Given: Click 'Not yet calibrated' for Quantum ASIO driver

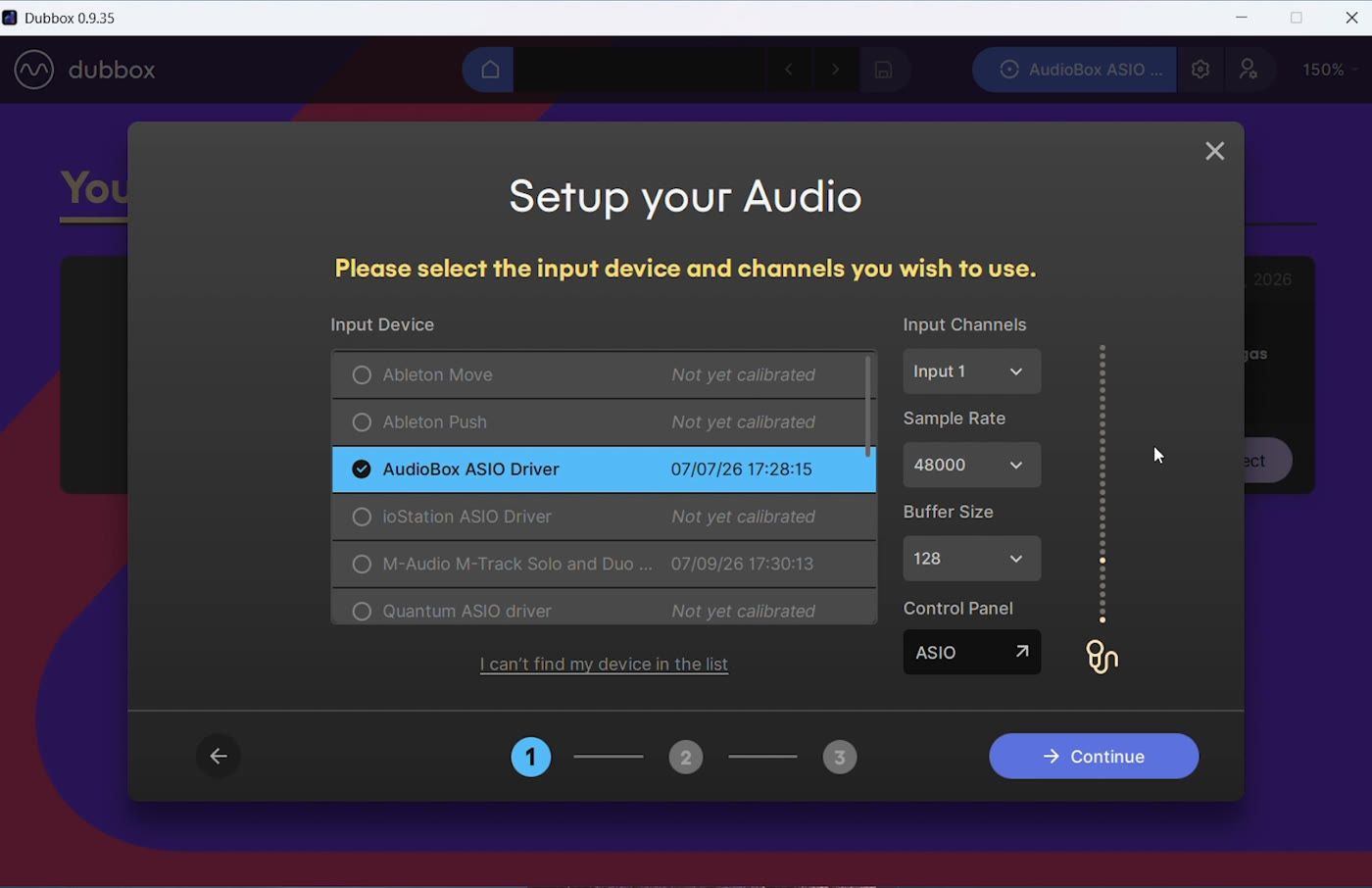Looking at the screenshot, I should click(x=743, y=611).
